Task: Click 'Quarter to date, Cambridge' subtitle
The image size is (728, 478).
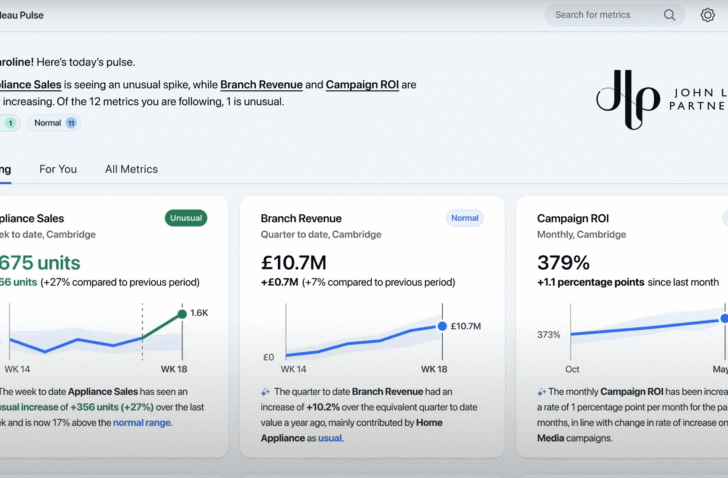Action: click(x=321, y=235)
